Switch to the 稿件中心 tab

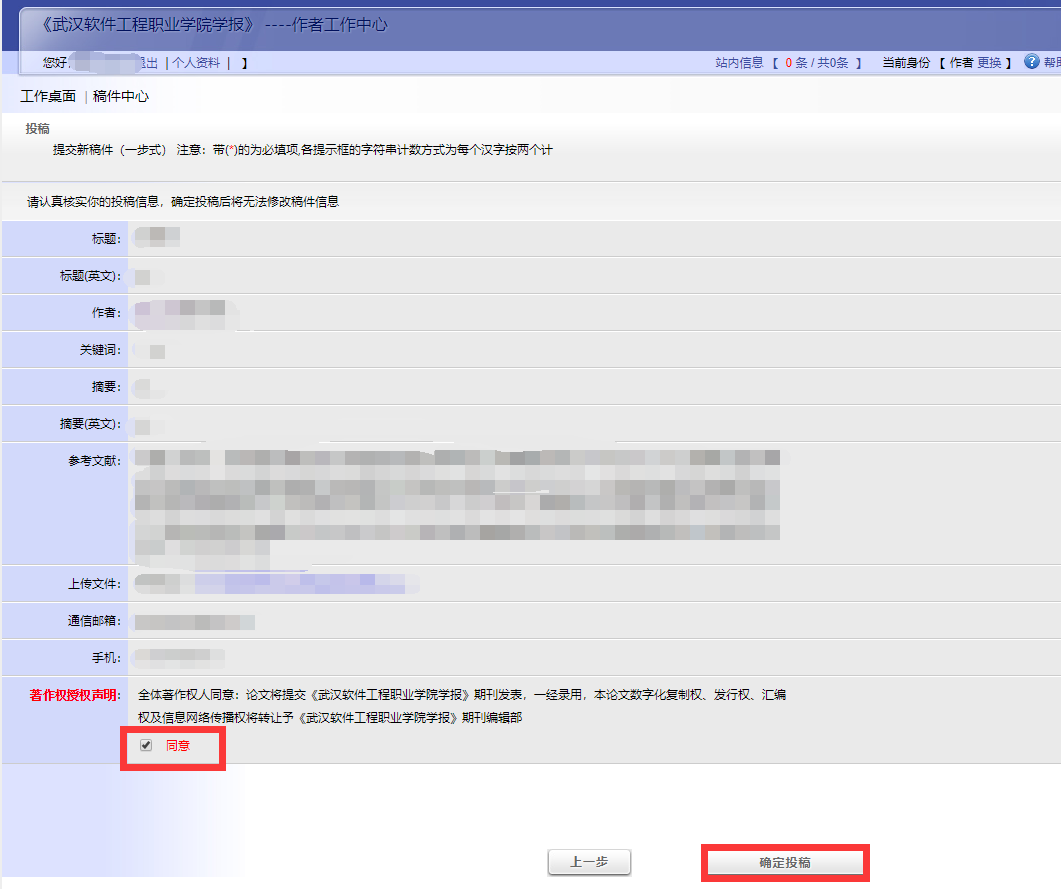click(121, 96)
